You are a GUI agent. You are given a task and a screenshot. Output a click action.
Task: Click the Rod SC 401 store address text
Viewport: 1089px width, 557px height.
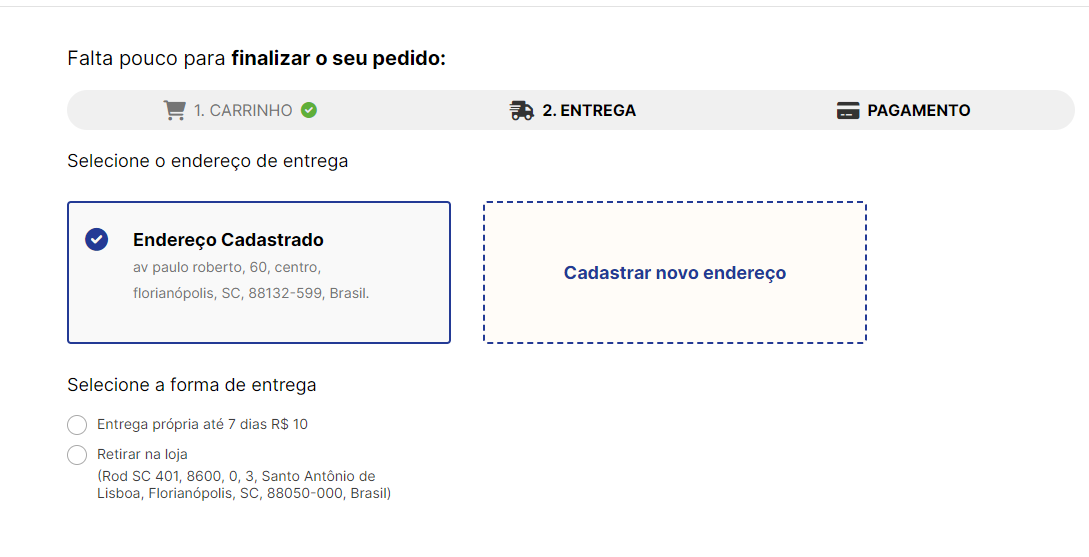[x=244, y=485]
